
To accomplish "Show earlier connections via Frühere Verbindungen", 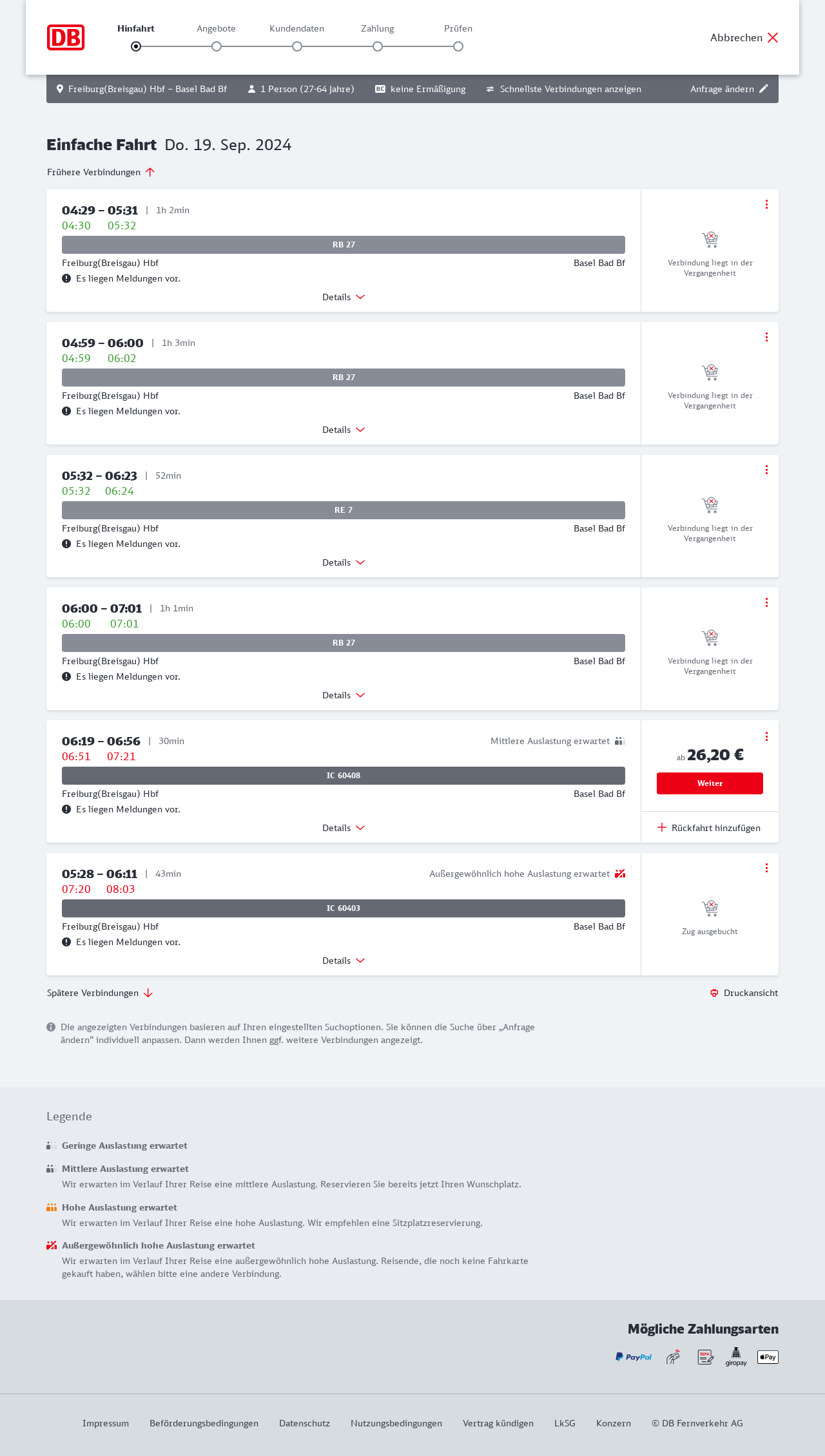I will tap(101, 172).
